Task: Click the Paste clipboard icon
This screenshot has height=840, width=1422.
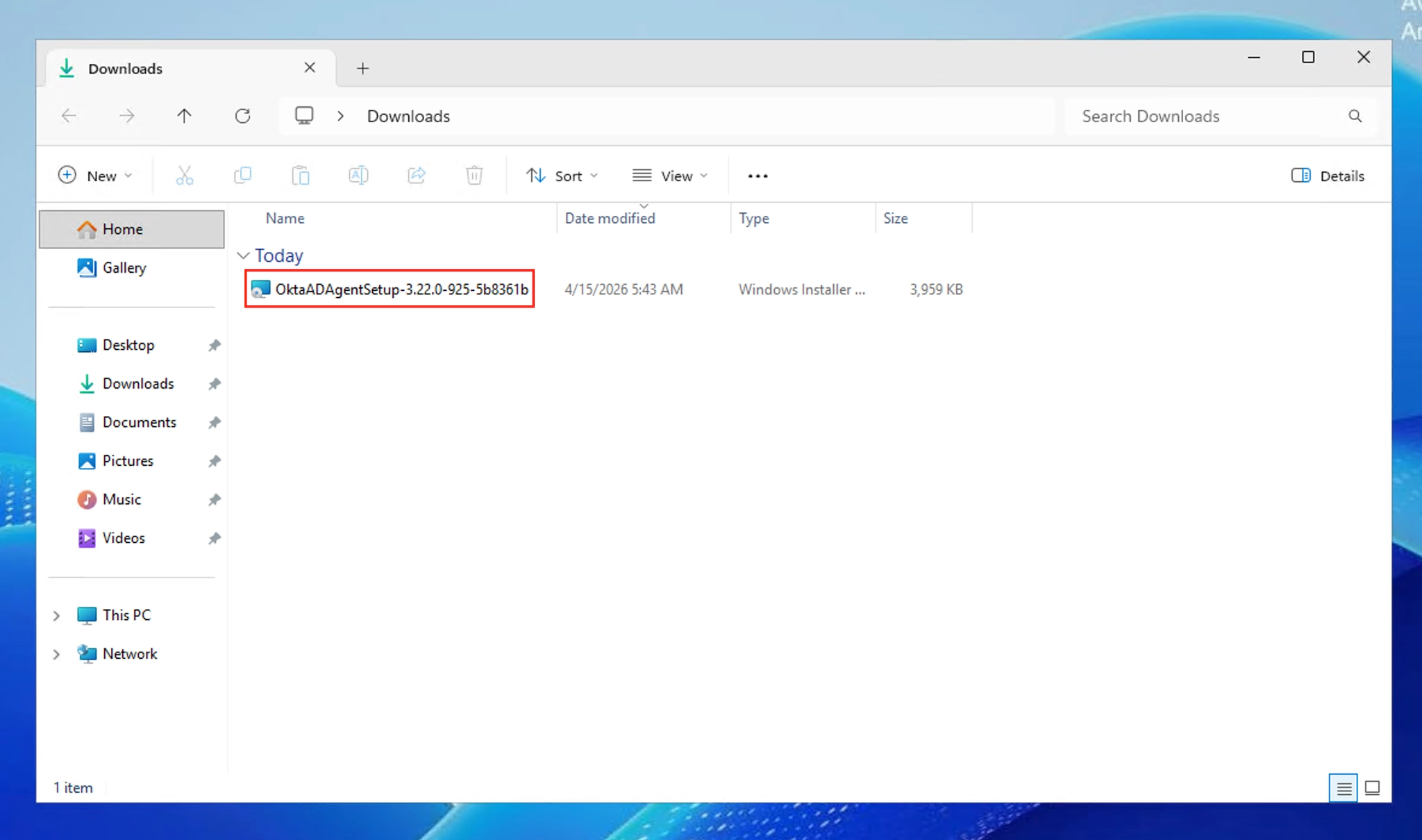Action: [x=301, y=176]
